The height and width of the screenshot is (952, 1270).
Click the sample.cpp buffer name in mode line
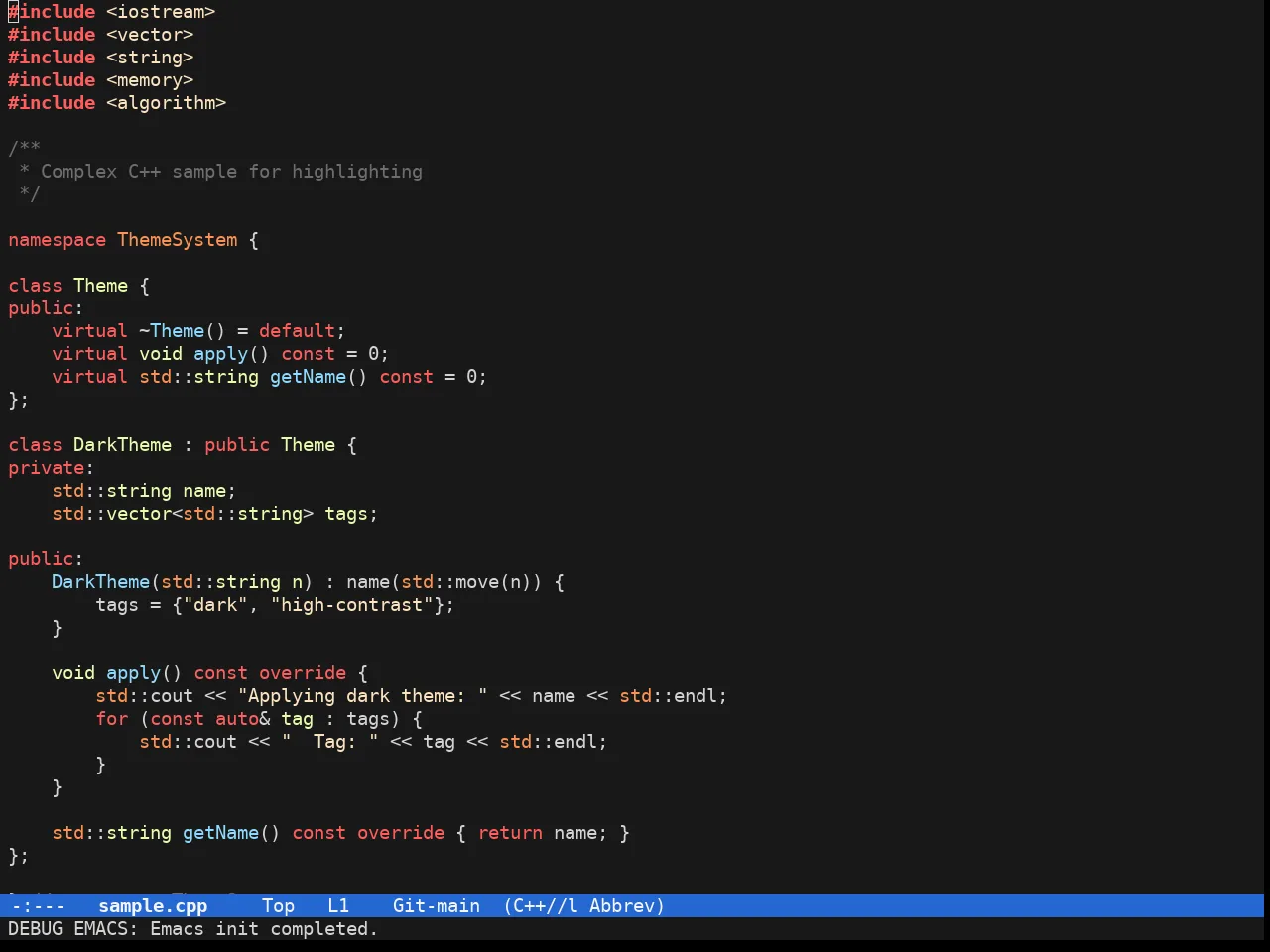click(x=153, y=905)
